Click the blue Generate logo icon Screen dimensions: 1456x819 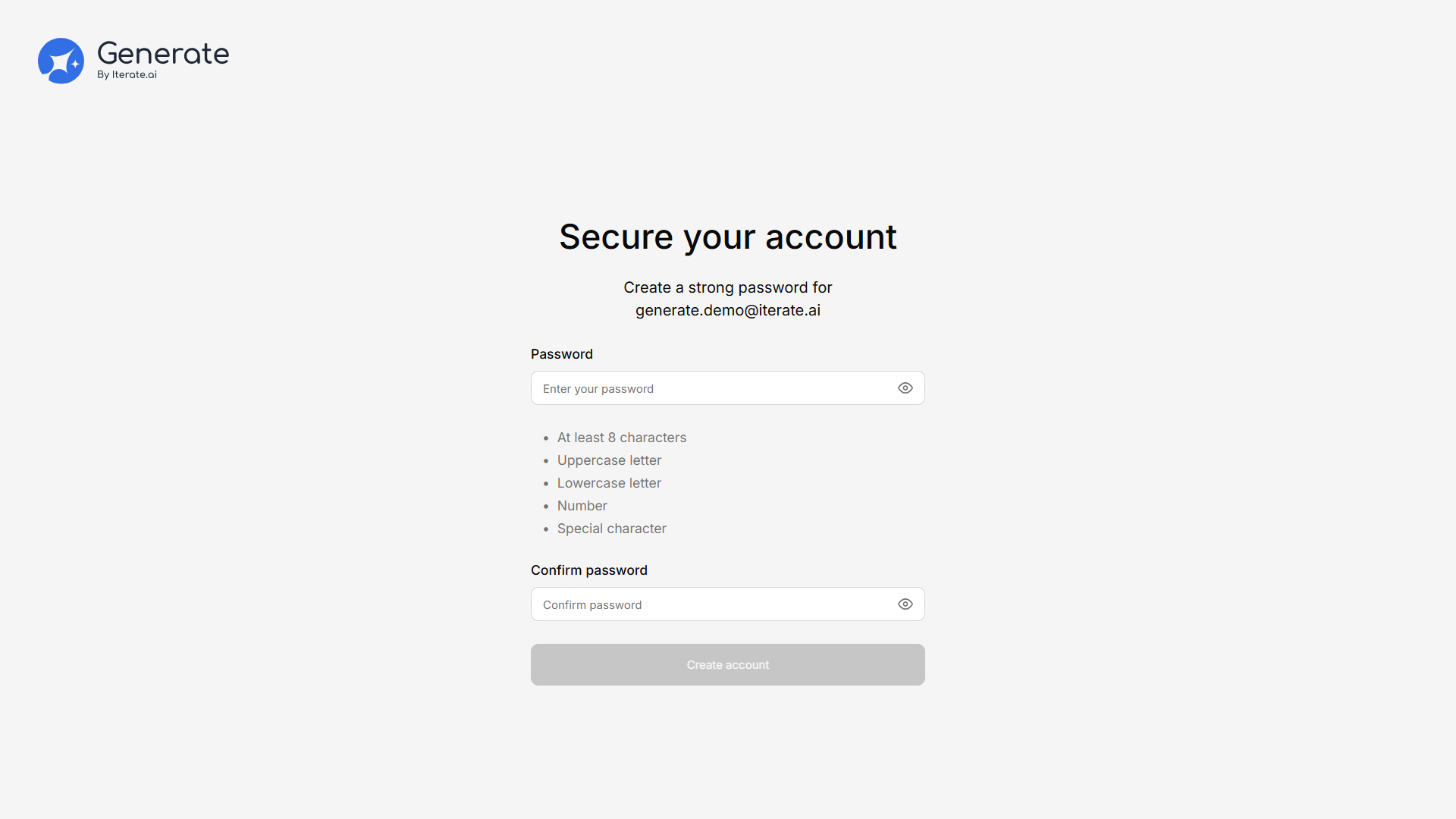[x=61, y=61]
